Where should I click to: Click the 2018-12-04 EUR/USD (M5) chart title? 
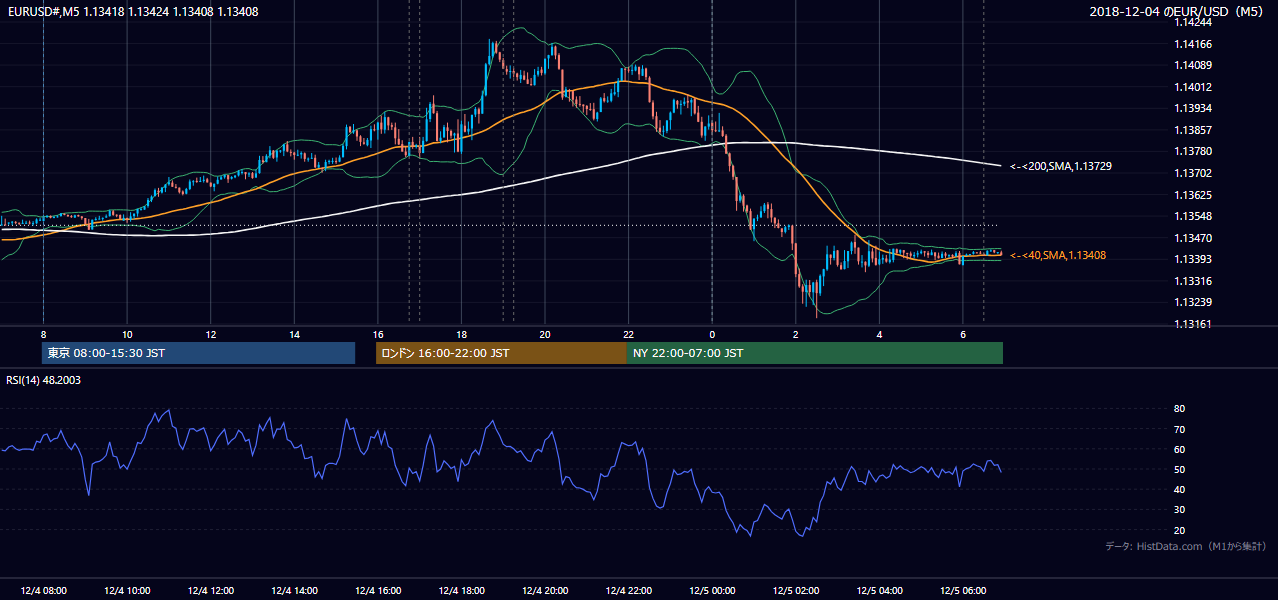coord(1178,12)
